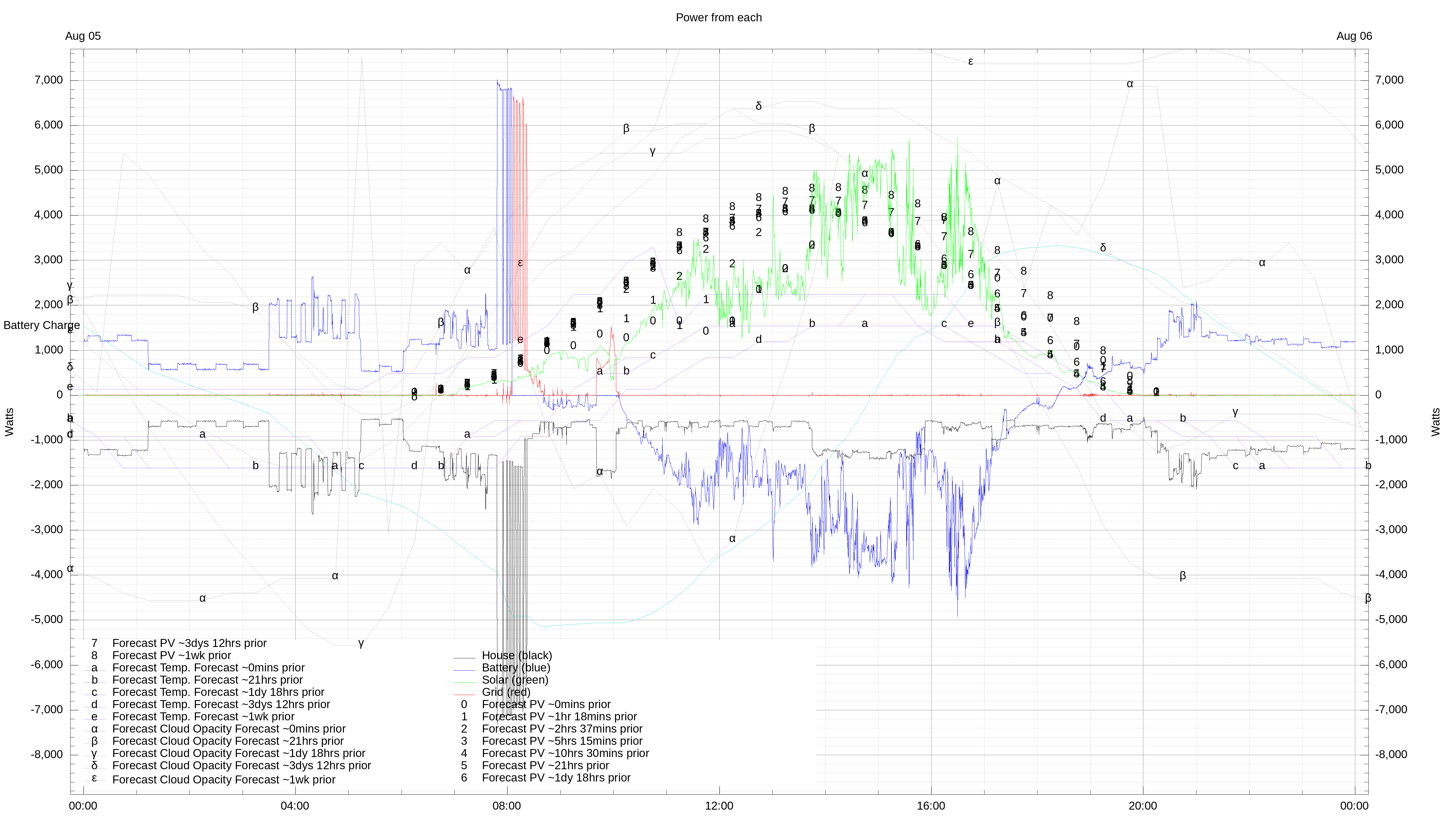This screenshot has height=819, width=1456.
Task: Click the '08:00' x-axis tick label
Action: 506,806
